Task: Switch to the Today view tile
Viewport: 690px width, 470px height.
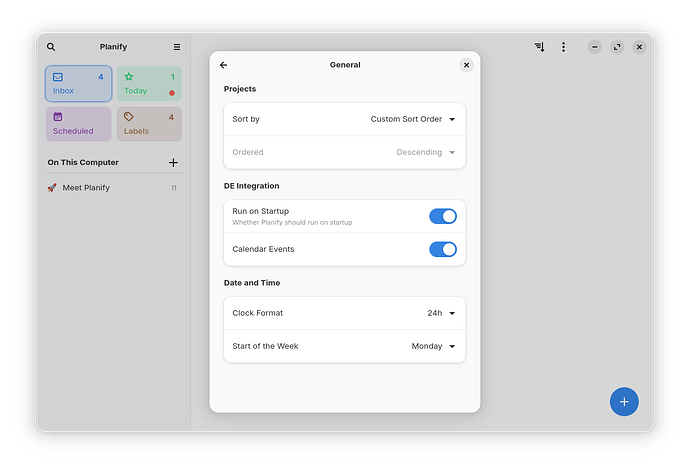Action: coord(149,84)
